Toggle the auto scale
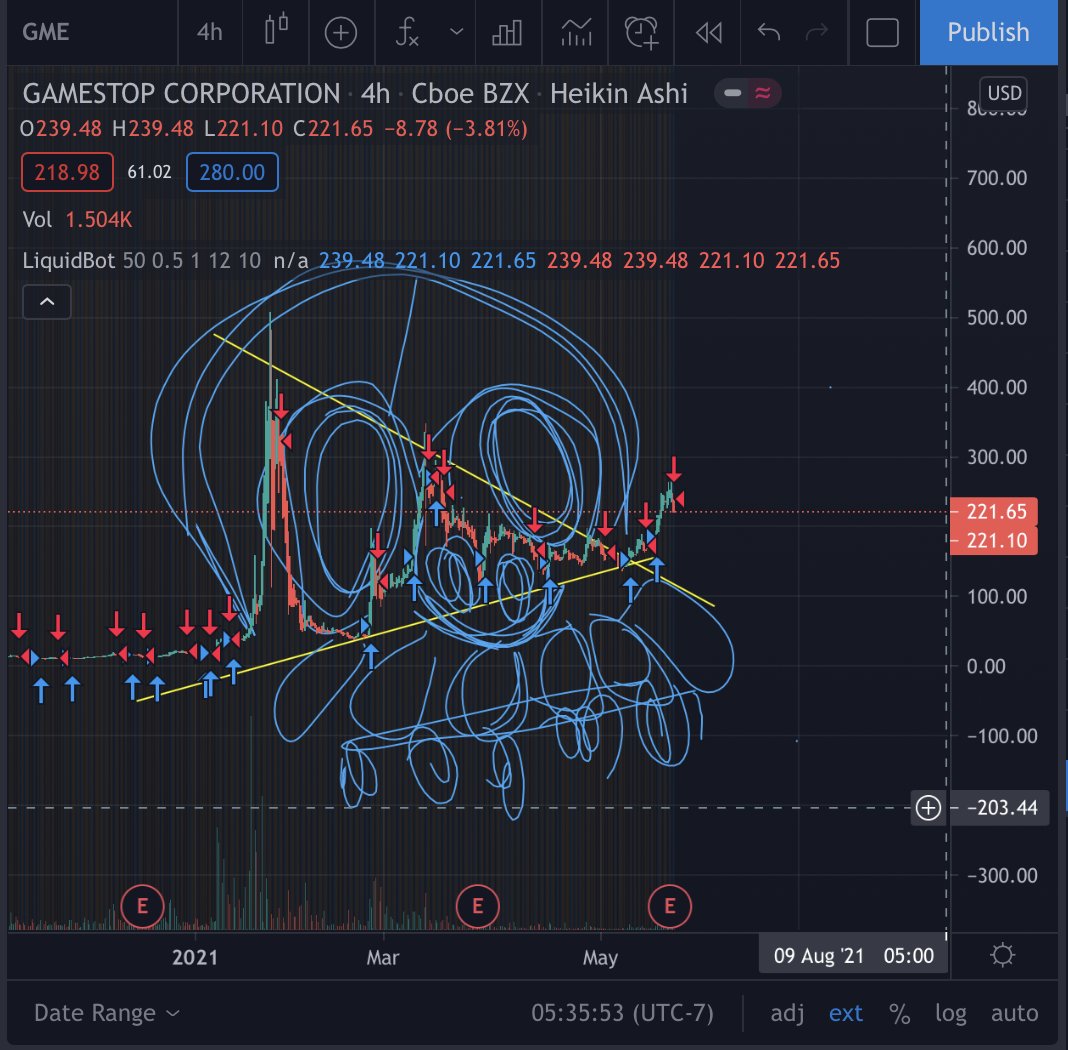The height and width of the screenshot is (1050, 1068). (x=1014, y=1013)
